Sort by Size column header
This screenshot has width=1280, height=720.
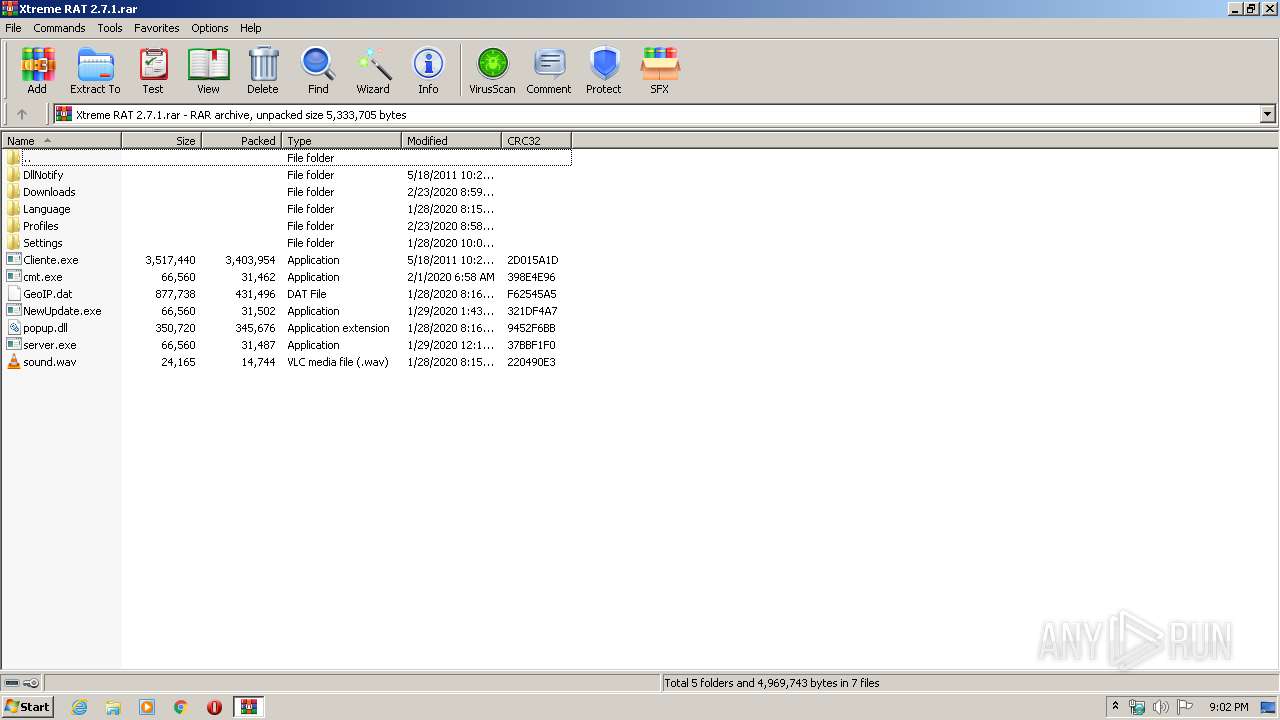162,141
